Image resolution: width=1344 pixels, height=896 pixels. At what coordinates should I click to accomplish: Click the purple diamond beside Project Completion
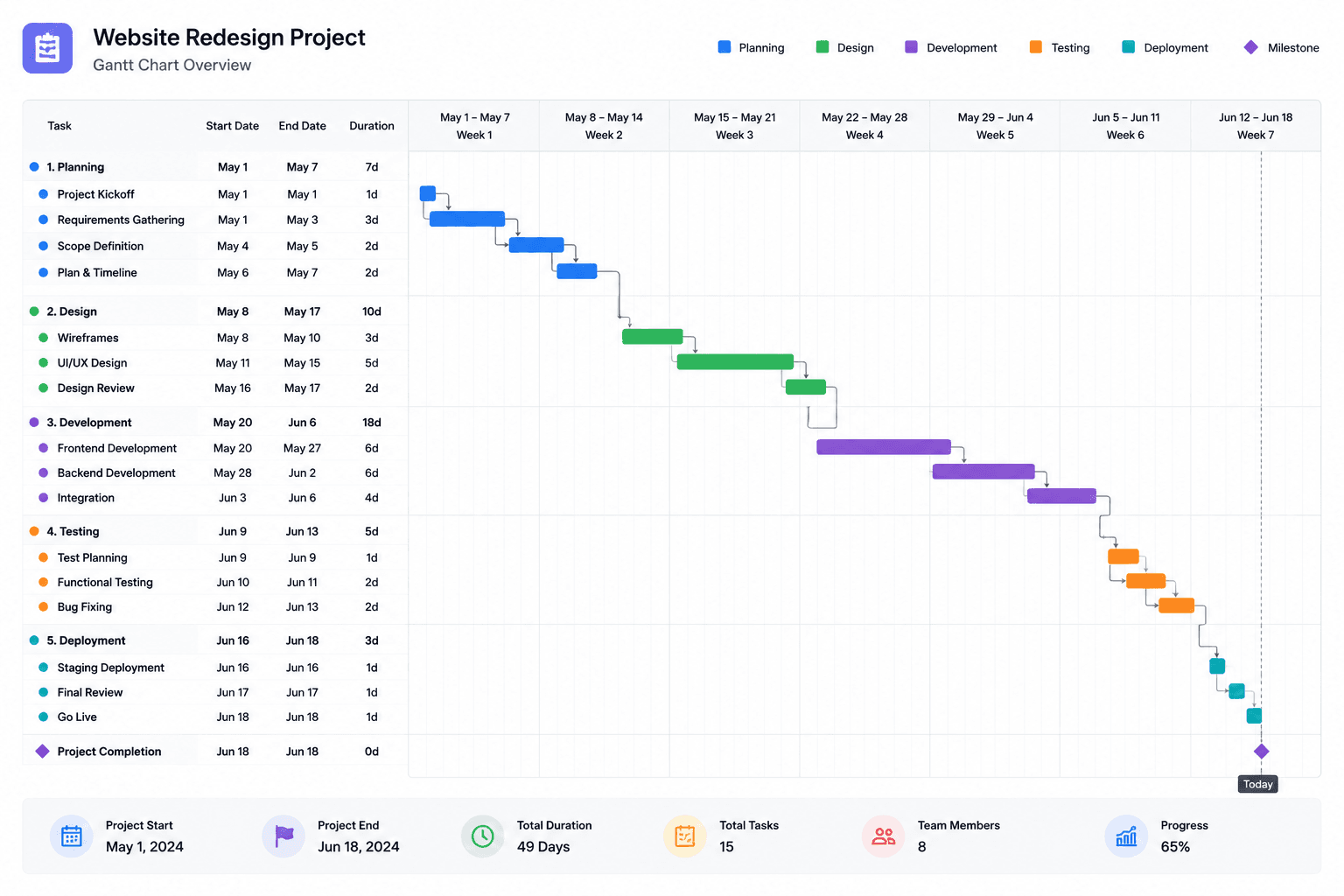pyautogui.click(x=42, y=751)
